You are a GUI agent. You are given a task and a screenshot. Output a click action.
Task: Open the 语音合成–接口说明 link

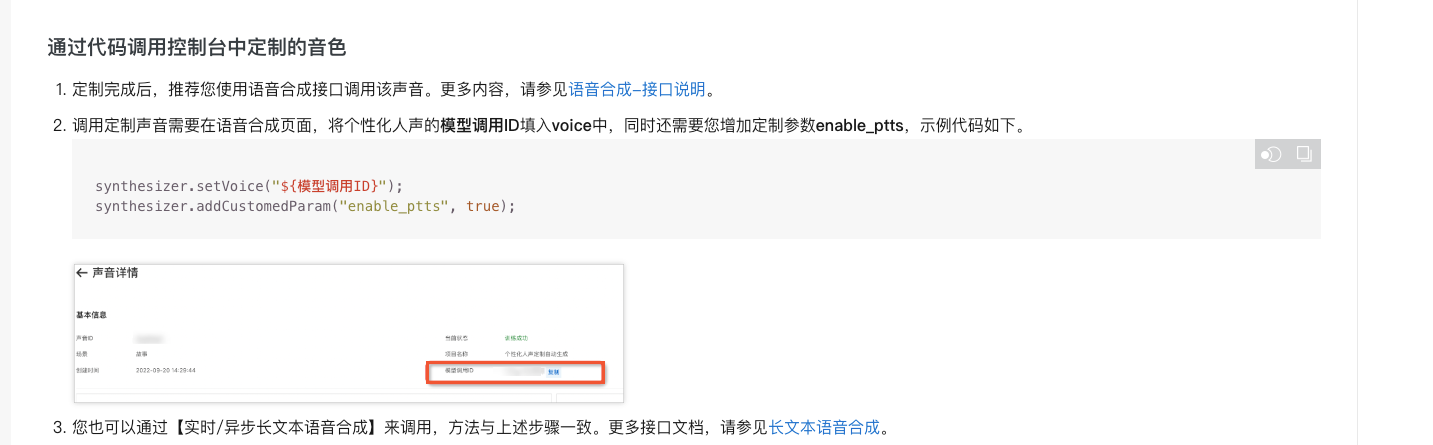[637, 89]
